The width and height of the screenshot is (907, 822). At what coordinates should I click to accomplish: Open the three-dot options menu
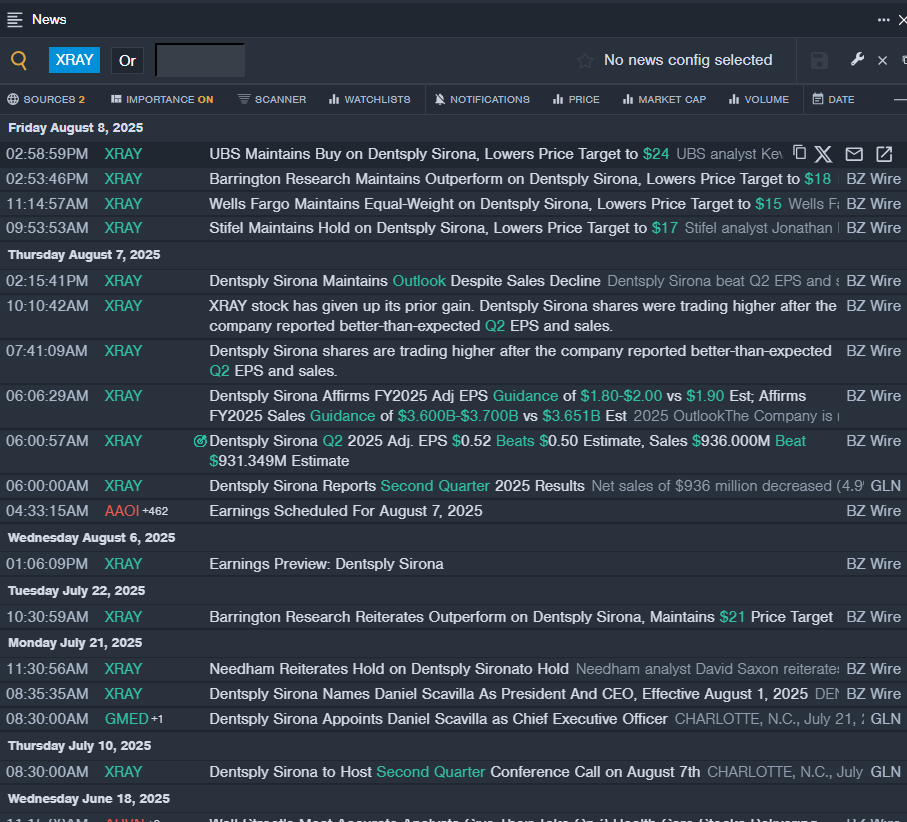click(x=883, y=20)
